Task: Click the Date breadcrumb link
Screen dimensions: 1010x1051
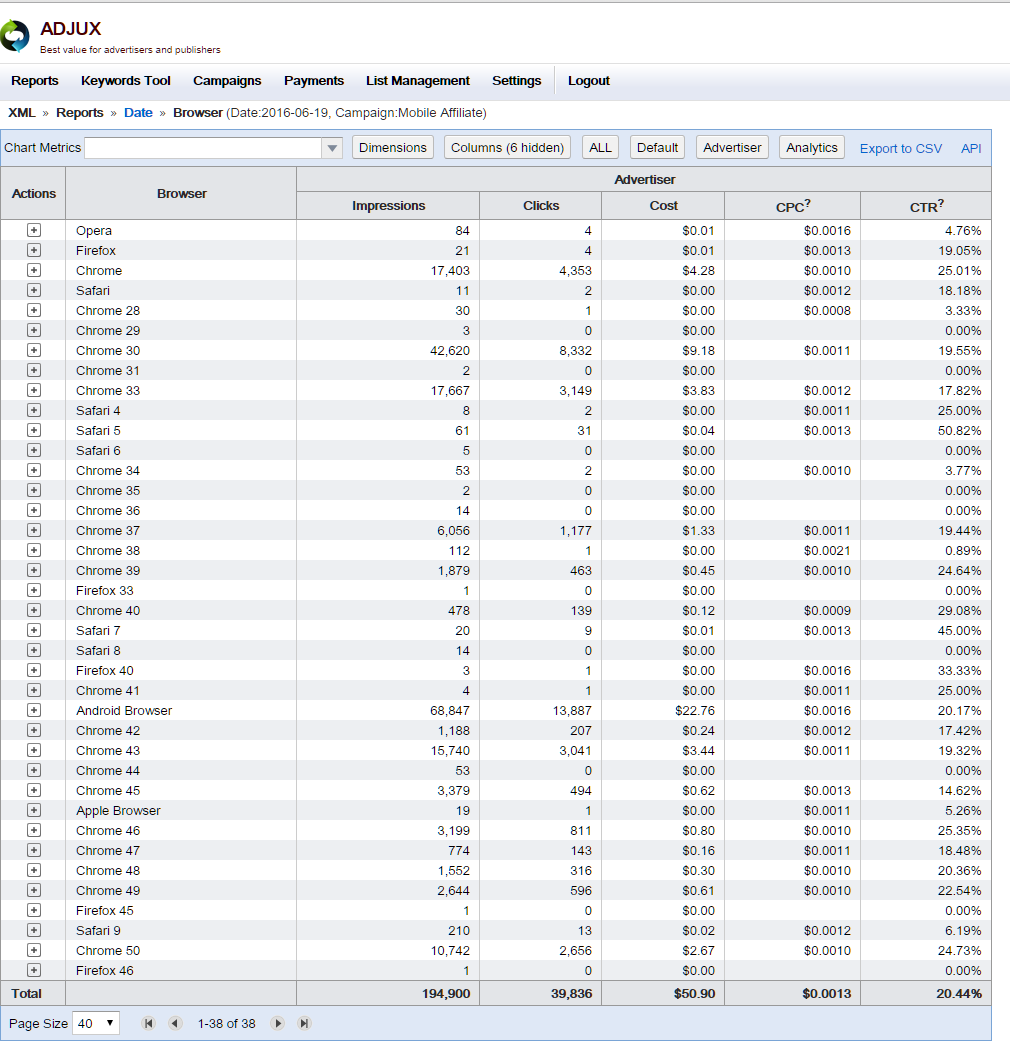Action: tap(138, 113)
